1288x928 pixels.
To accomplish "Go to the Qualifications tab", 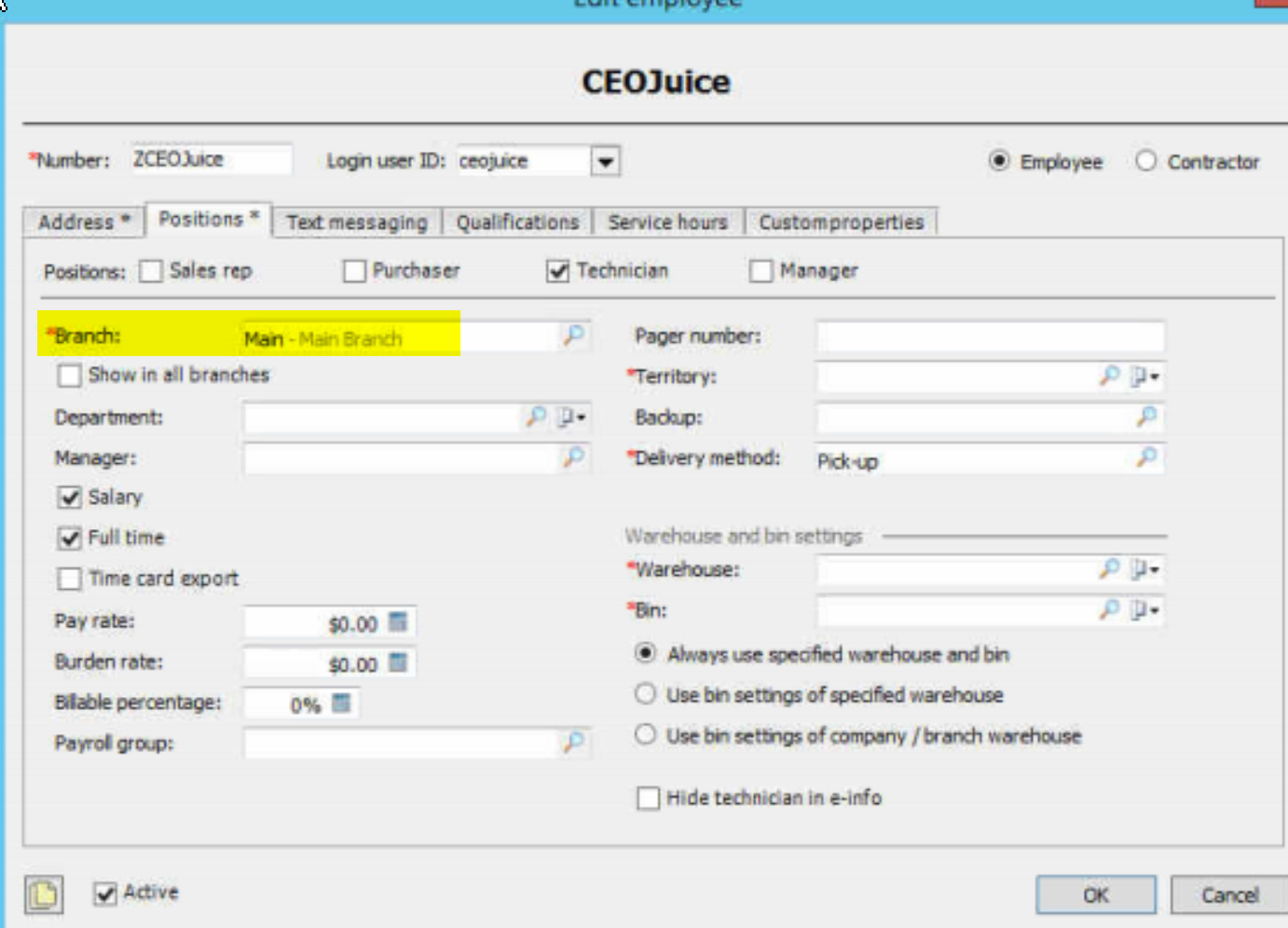I will [x=517, y=222].
